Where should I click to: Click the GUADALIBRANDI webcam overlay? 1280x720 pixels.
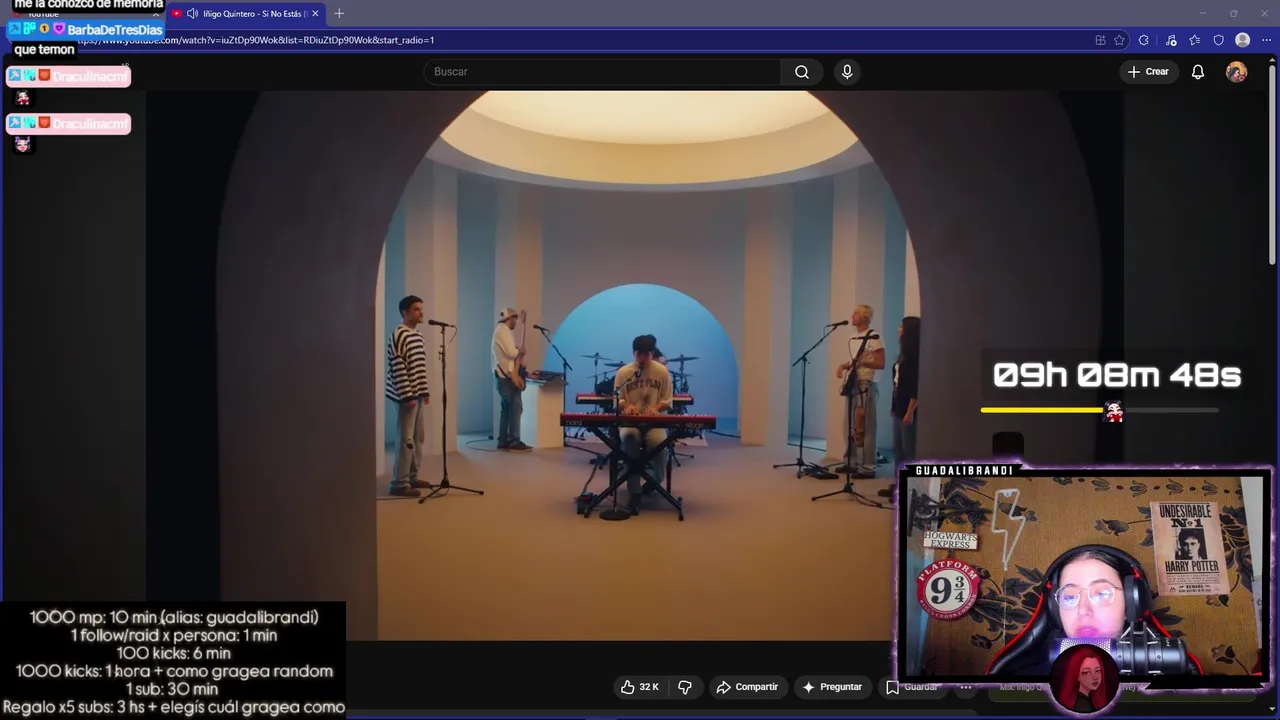1084,578
